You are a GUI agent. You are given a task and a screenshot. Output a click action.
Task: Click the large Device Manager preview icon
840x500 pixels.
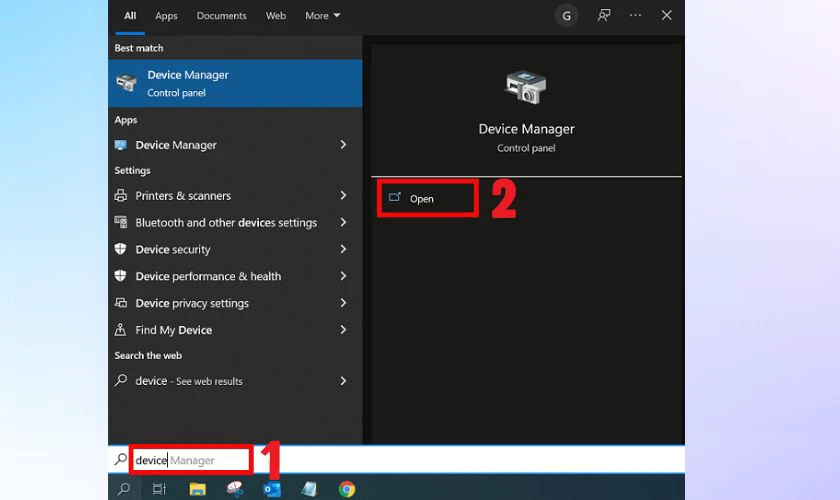526,87
